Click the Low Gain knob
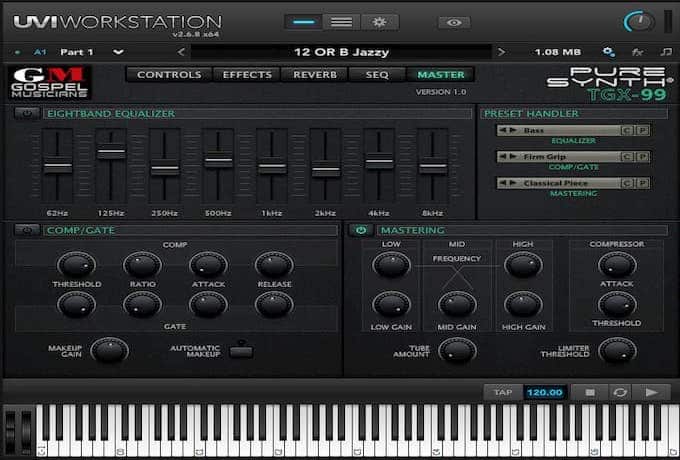 391,304
